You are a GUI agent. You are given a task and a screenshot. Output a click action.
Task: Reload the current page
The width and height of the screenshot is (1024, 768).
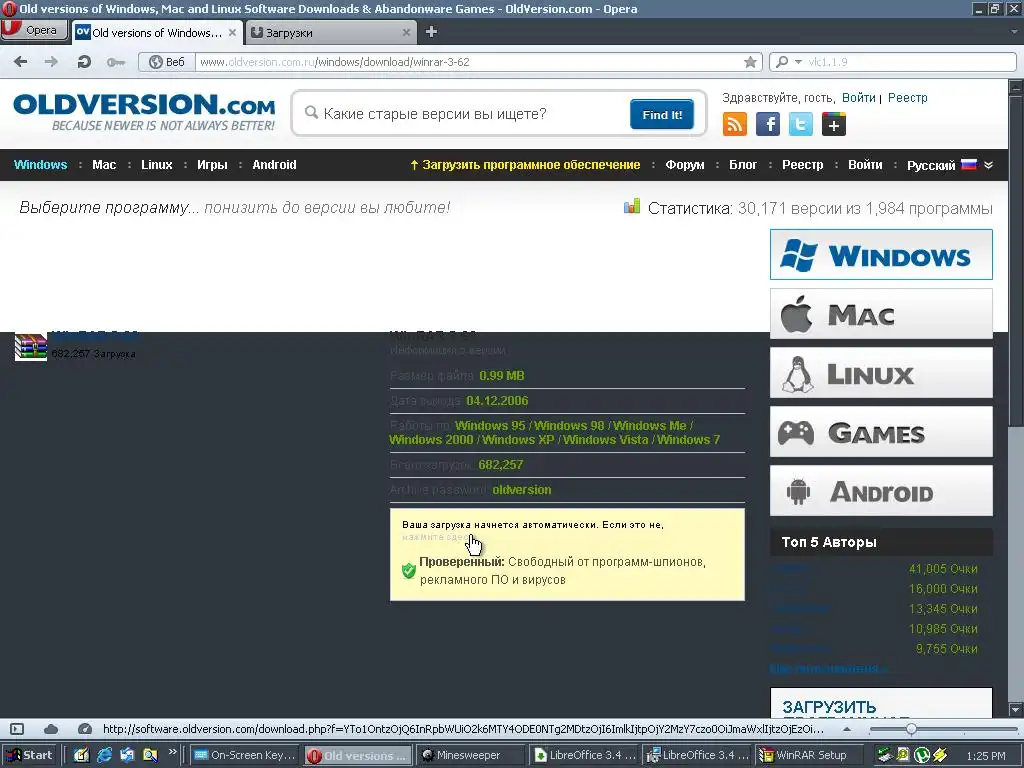(x=84, y=62)
